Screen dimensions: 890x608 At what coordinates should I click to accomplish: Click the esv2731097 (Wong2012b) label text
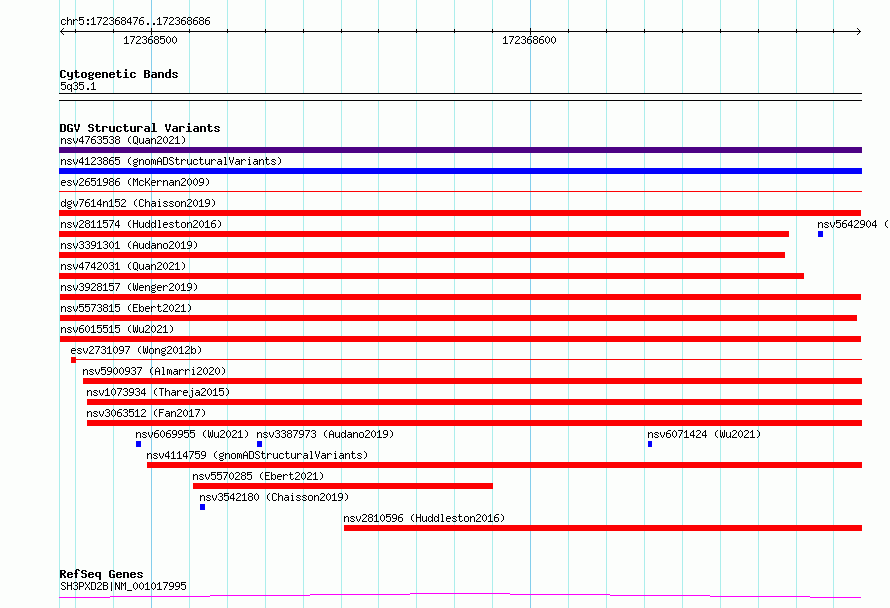136,350
